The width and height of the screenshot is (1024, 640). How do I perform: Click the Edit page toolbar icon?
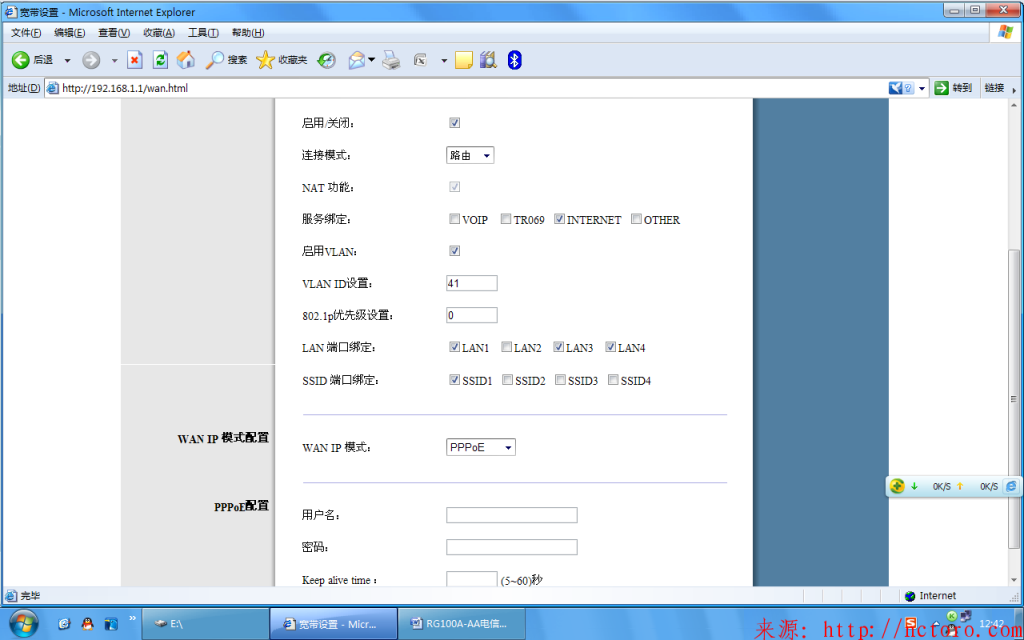(x=421, y=60)
